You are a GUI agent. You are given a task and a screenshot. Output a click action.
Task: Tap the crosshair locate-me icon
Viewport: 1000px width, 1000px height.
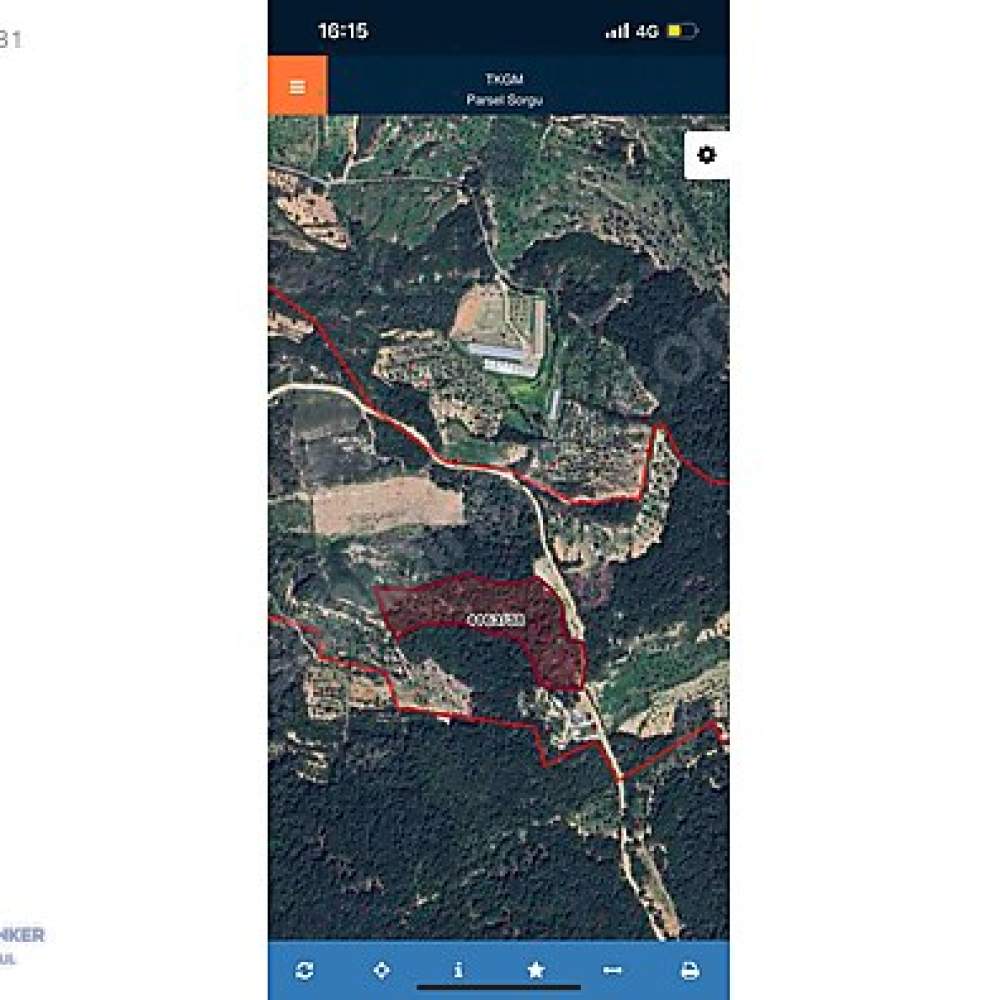381,970
